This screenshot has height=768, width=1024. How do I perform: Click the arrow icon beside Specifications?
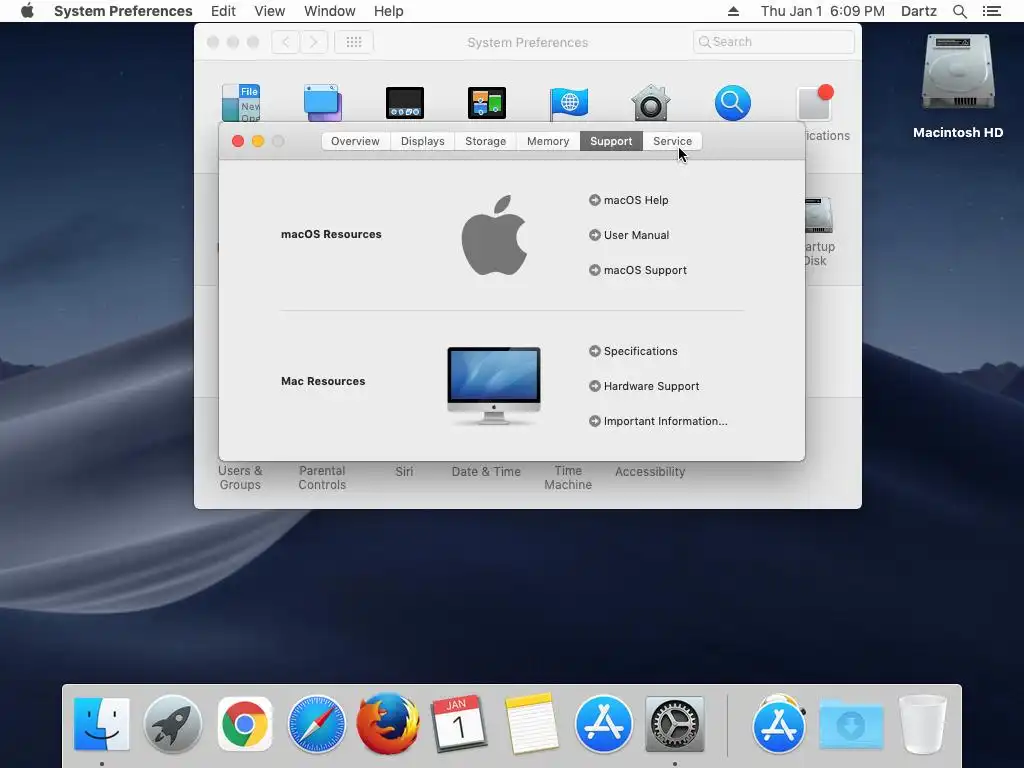coord(595,351)
